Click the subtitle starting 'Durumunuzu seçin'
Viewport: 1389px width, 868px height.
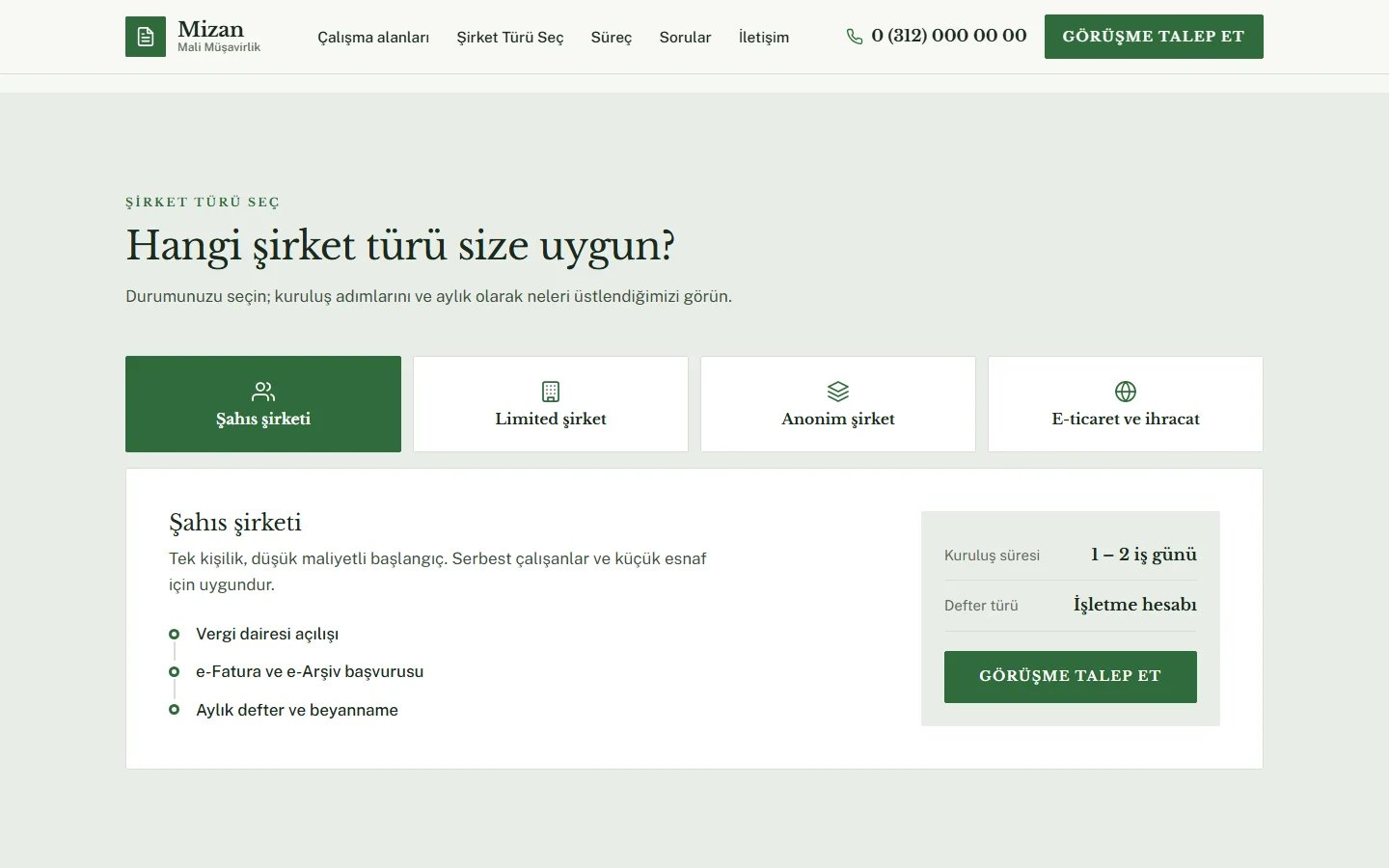[x=428, y=296]
